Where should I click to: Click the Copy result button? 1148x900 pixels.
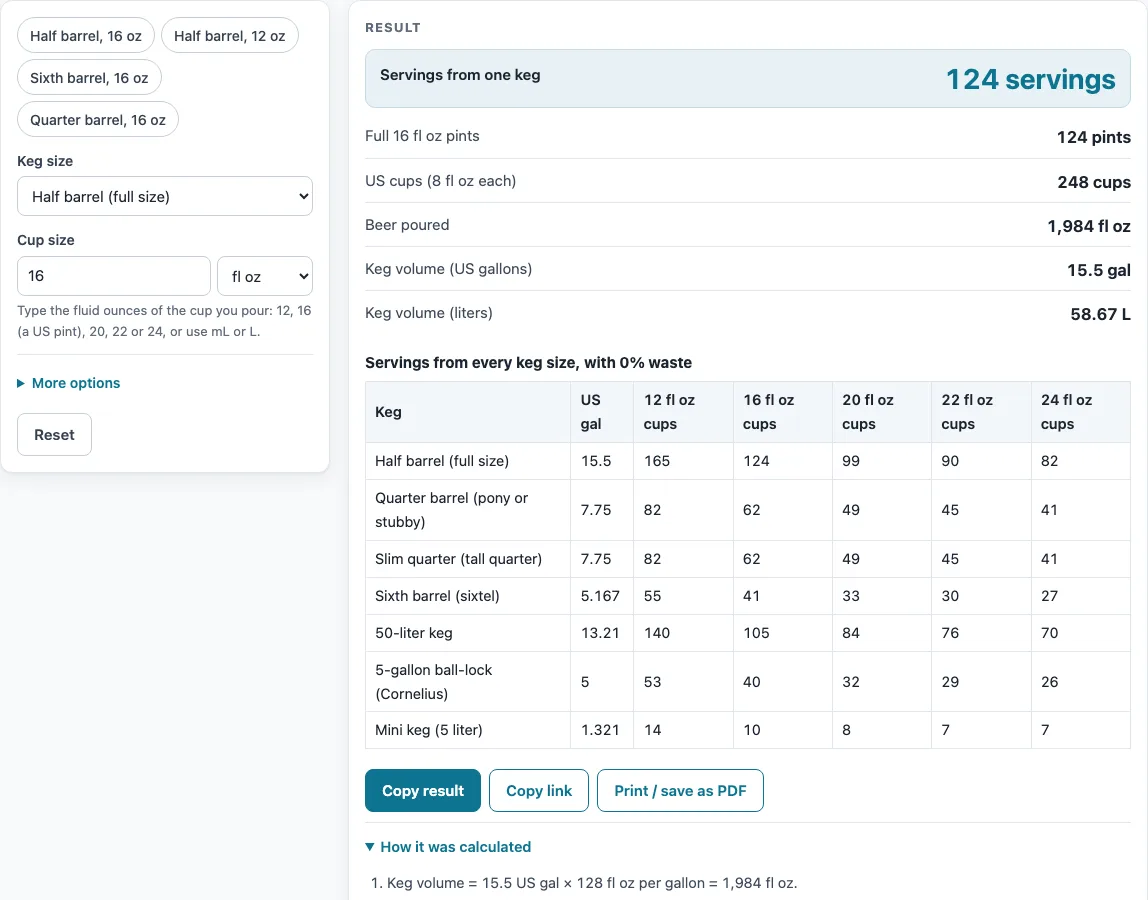click(x=422, y=790)
